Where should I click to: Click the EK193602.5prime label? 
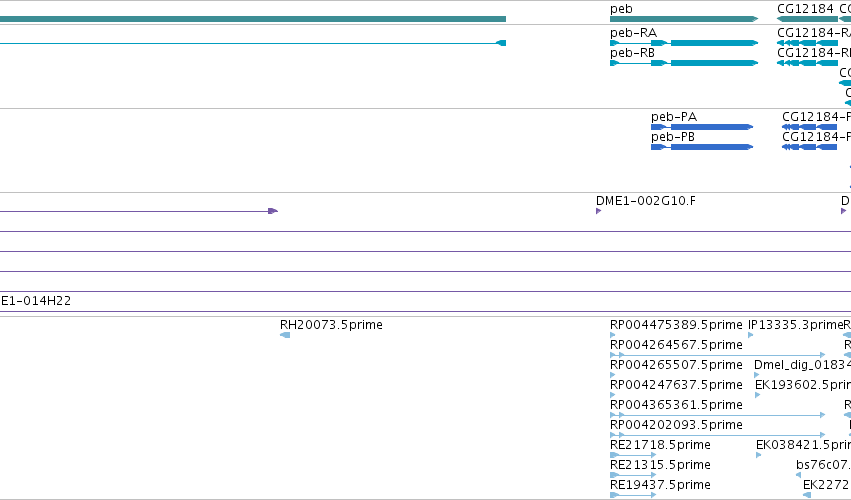[803, 385]
